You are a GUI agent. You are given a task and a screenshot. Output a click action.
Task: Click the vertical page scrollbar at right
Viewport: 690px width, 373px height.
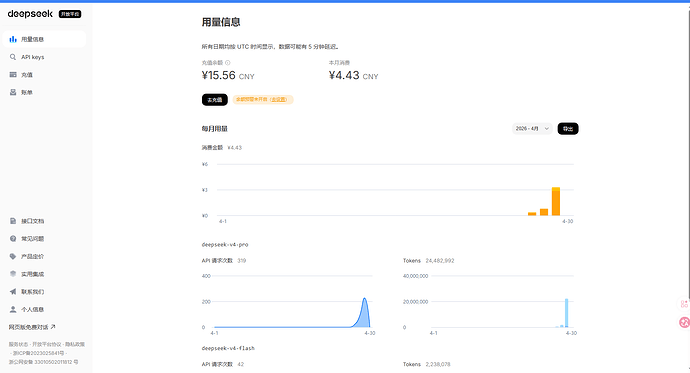tap(688, 154)
